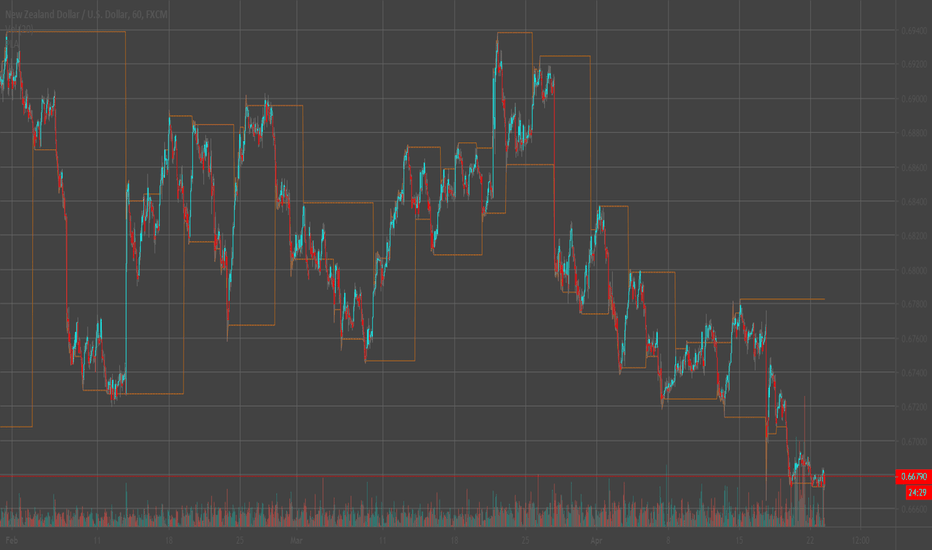The width and height of the screenshot is (932, 550).
Task: Click the Apr label on the time axis
Action: coord(597,540)
